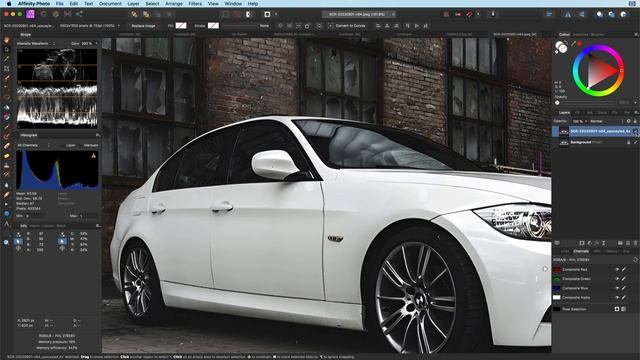Click the Add boolean operation icon
The width and height of the screenshot is (640, 360).
click(599, 14)
